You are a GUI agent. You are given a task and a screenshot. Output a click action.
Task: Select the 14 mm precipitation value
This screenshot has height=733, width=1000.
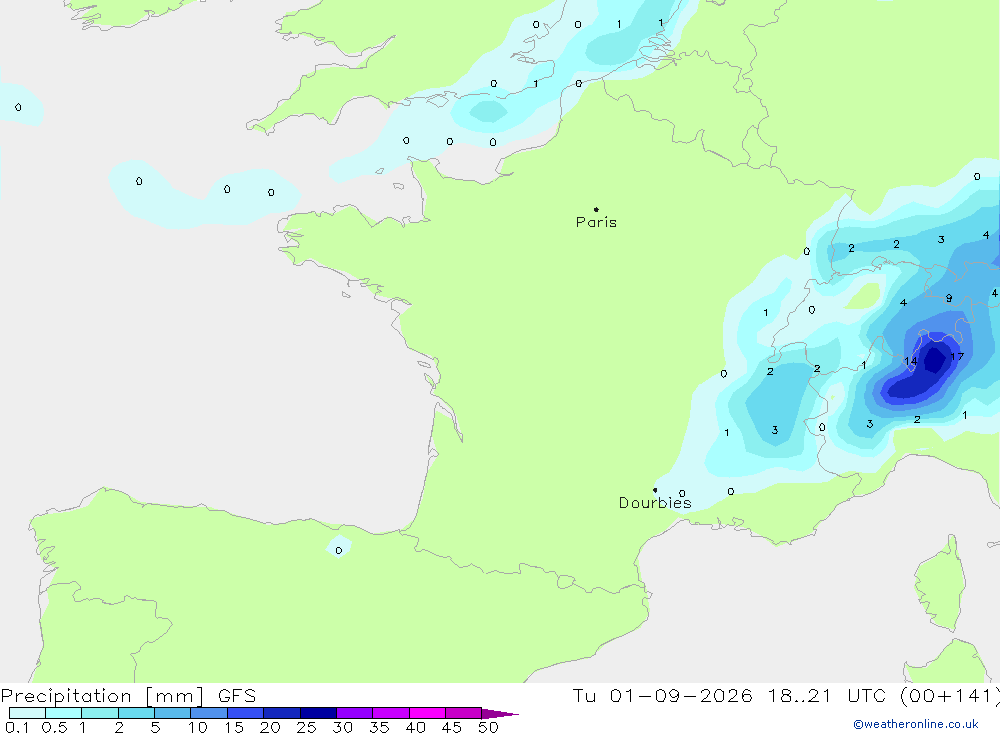click(911, 361)
